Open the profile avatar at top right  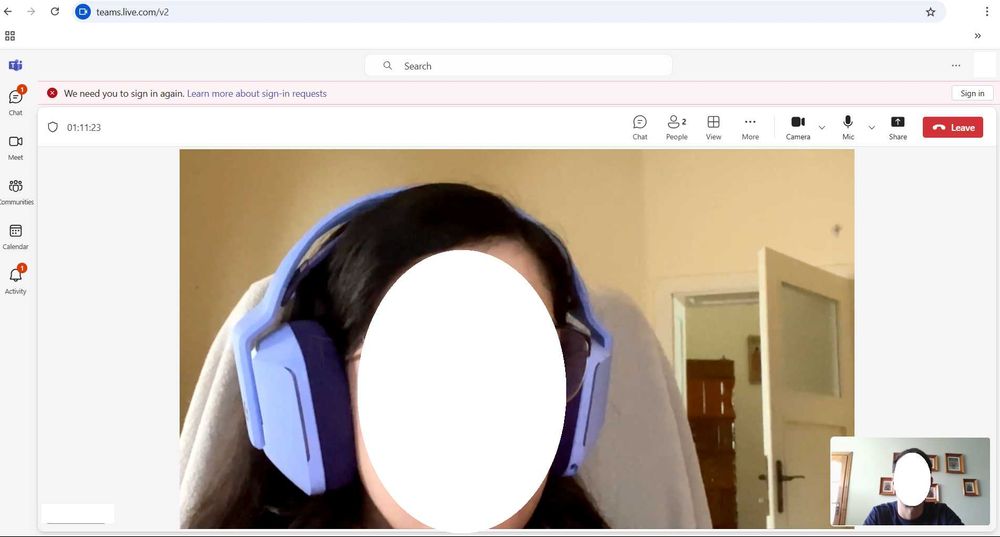click(985, 65)
